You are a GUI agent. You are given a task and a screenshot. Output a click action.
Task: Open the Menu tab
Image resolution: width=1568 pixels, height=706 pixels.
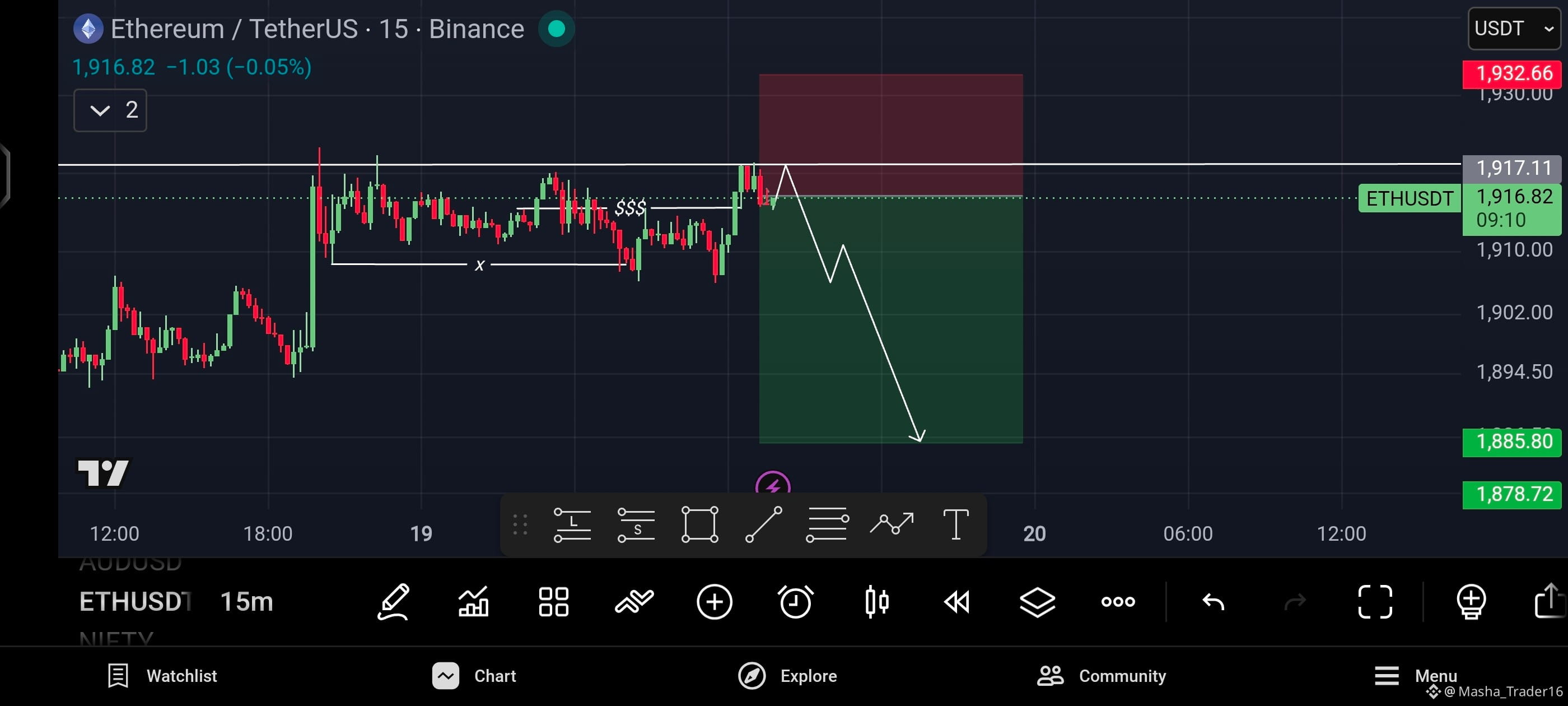coord(1416,676)
